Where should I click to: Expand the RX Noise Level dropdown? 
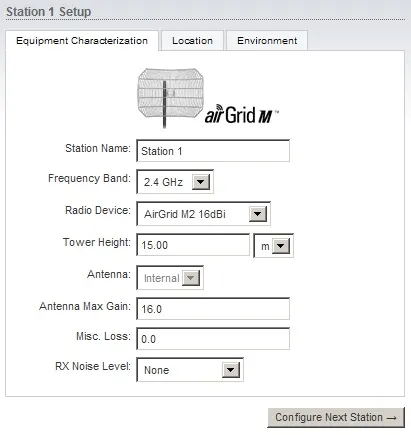coord(231,370)
